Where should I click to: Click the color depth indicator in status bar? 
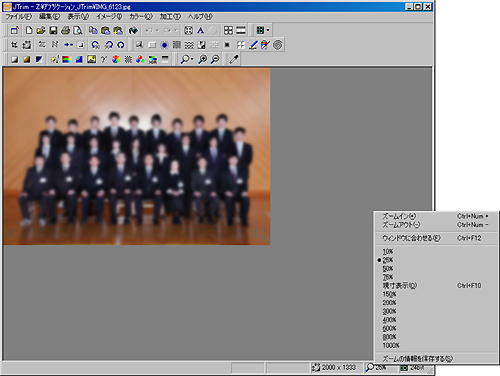pyautogui.click(x=413, y=367)
